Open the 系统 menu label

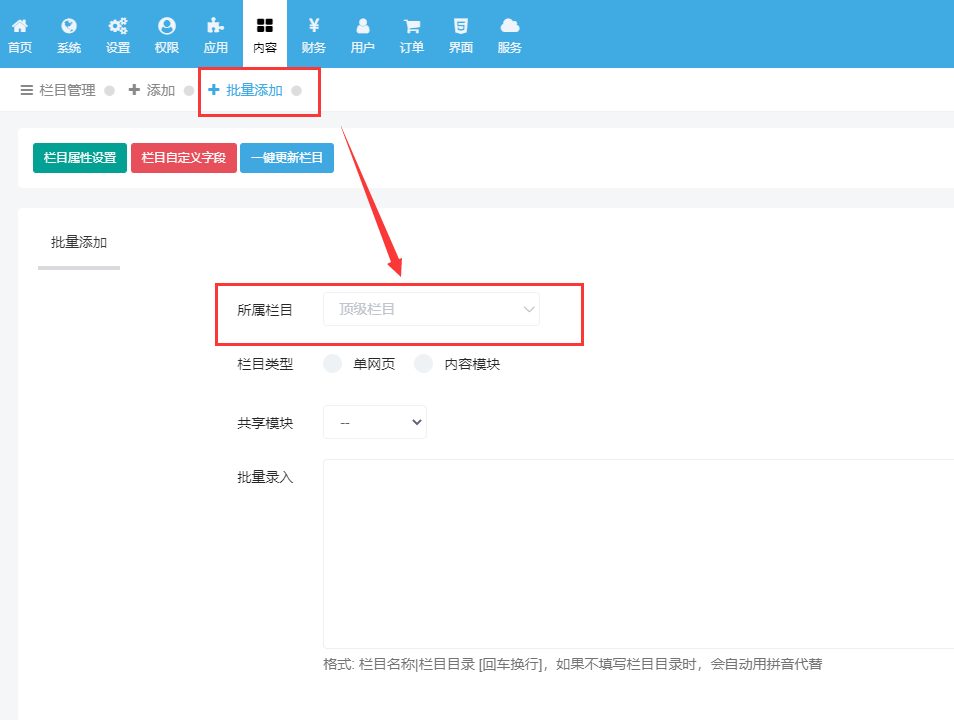pyautogui.click(x=69, y=47)
